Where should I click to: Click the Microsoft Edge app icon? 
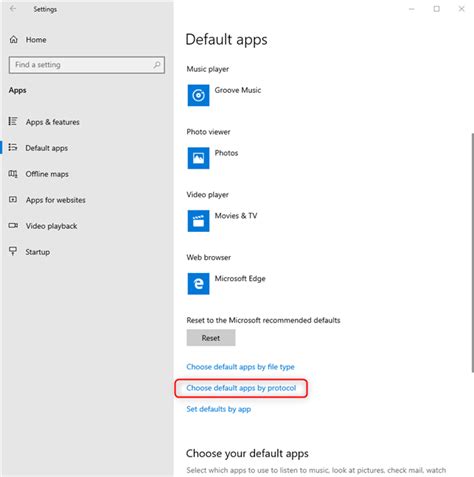[x=198, y=284]
